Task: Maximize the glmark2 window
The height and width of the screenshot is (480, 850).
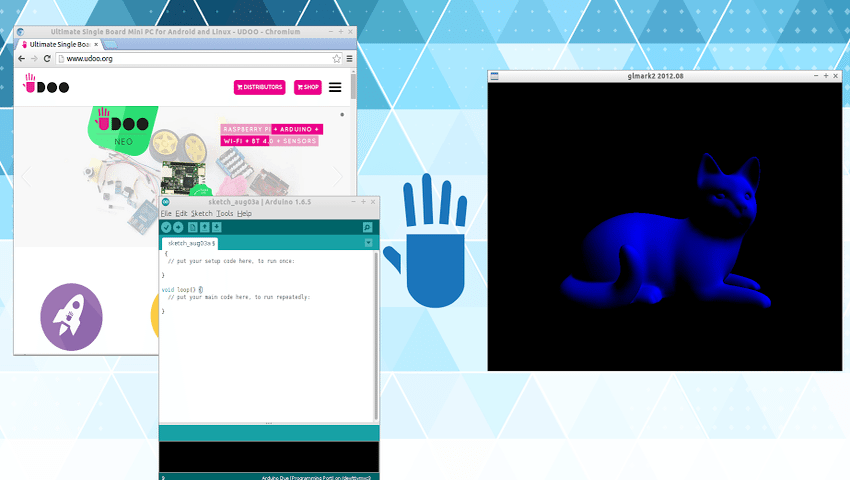Action: pyautogui.click(x=826, y=76)
